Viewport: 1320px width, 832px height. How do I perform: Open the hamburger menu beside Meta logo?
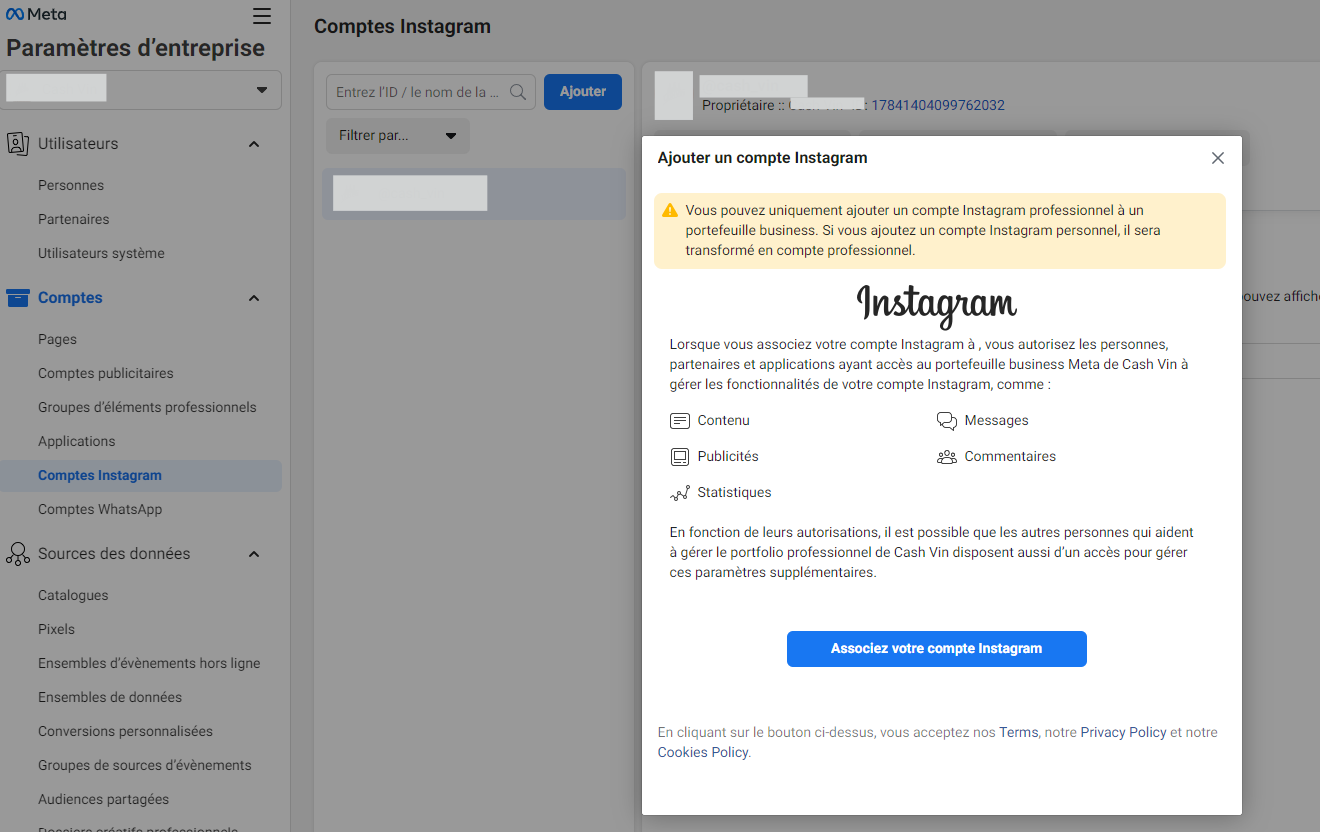(262, 16)
